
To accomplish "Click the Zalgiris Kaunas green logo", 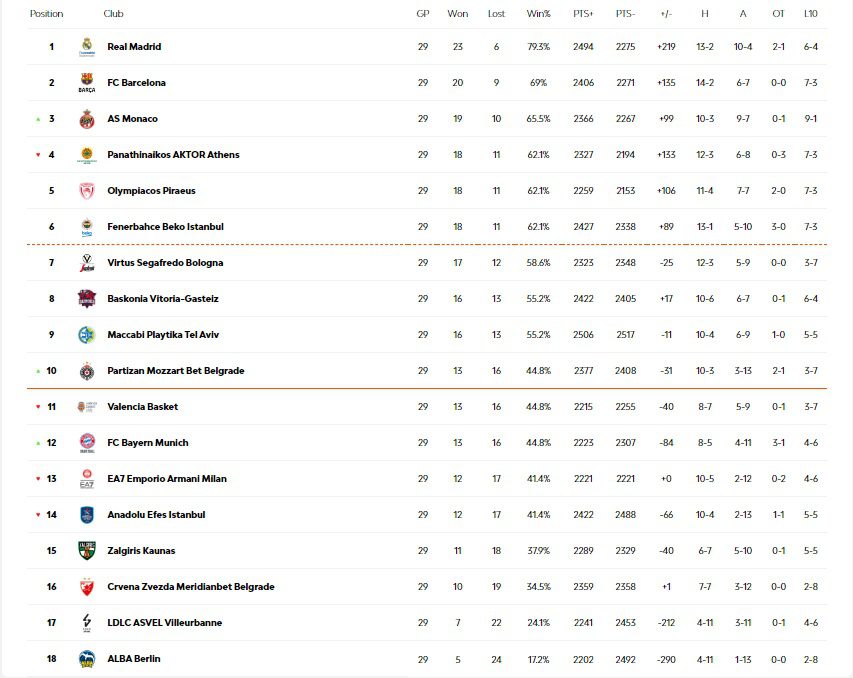I will (87, 551).
